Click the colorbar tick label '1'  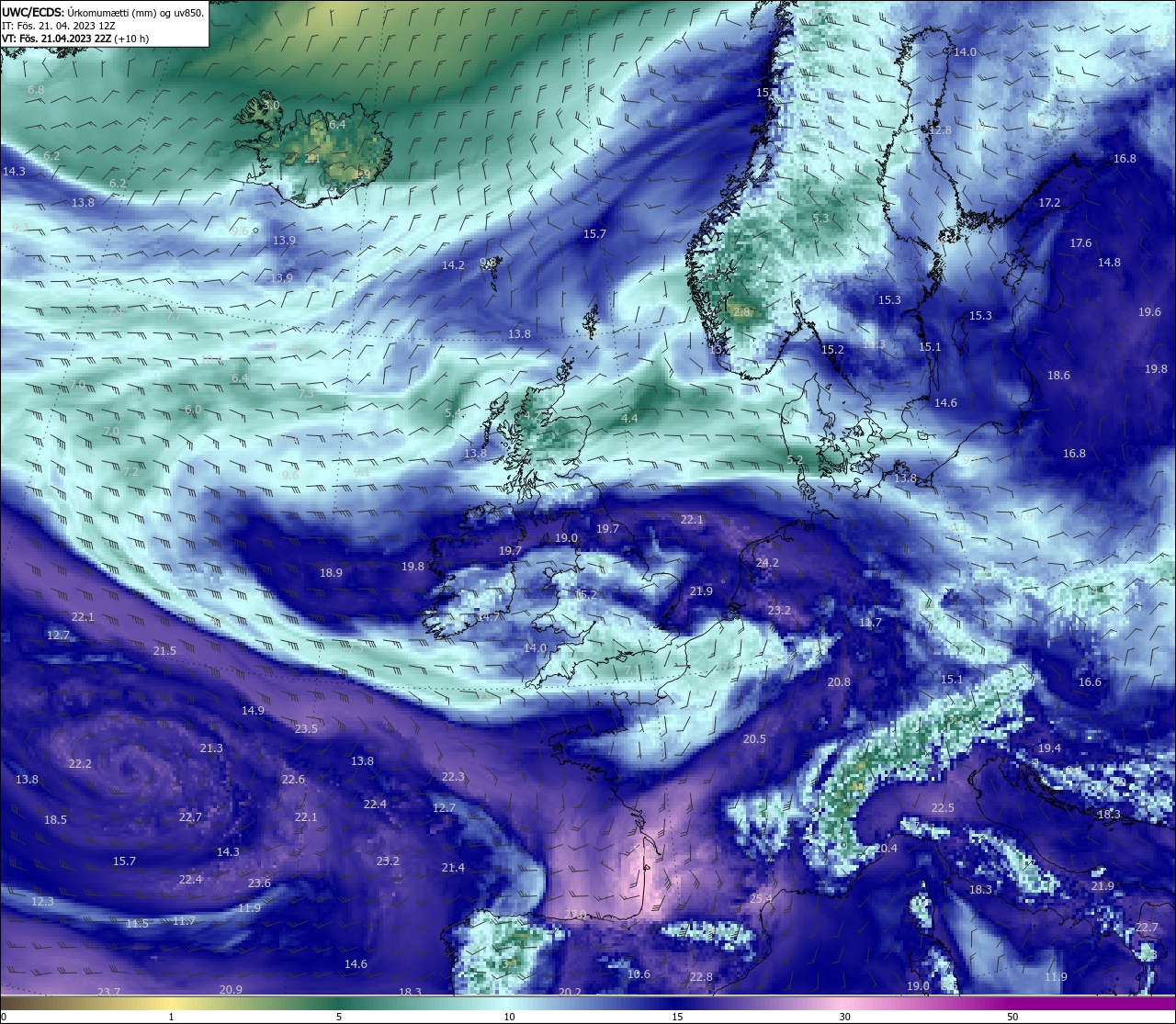coord(172,1017)
